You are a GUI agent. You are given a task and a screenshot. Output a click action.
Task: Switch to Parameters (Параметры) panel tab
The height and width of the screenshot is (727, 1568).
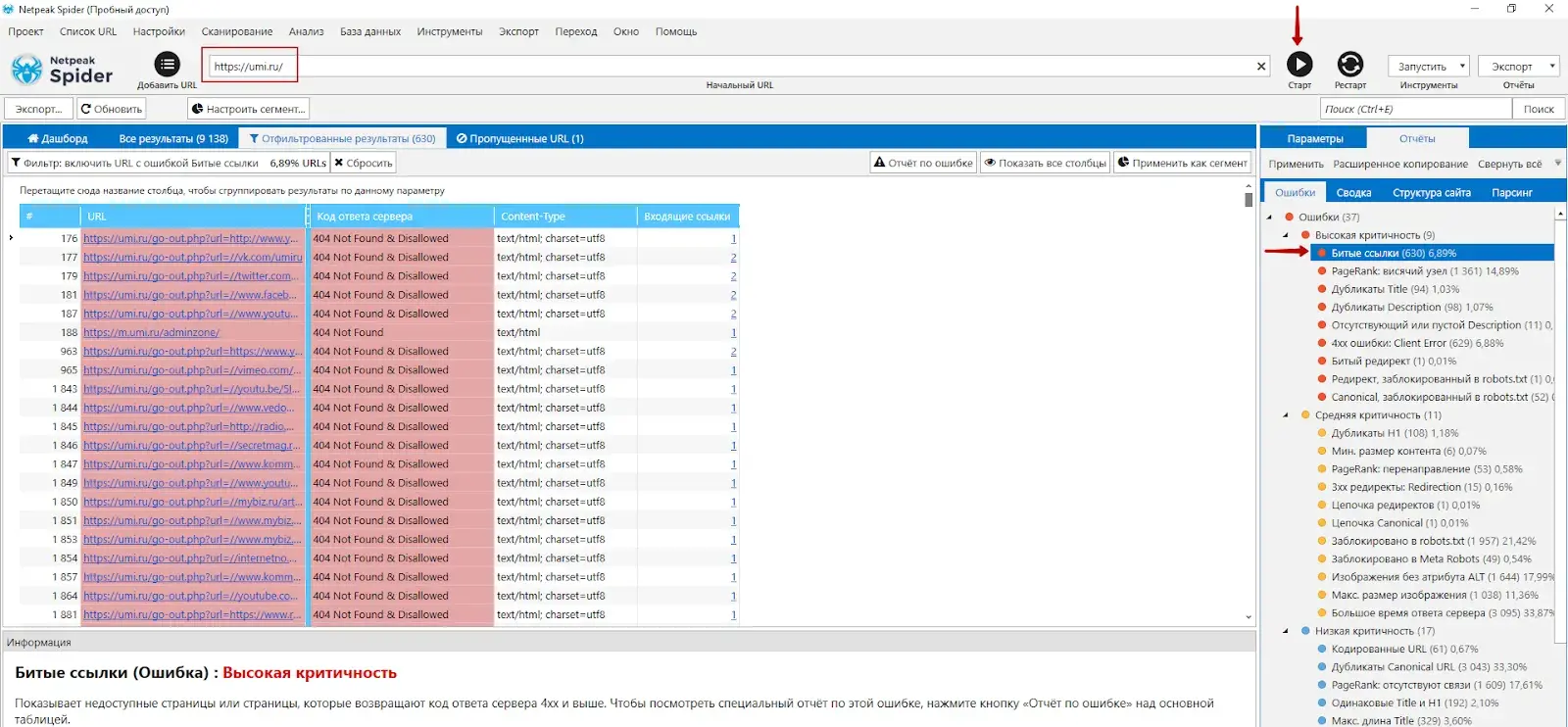[1315, 138]
